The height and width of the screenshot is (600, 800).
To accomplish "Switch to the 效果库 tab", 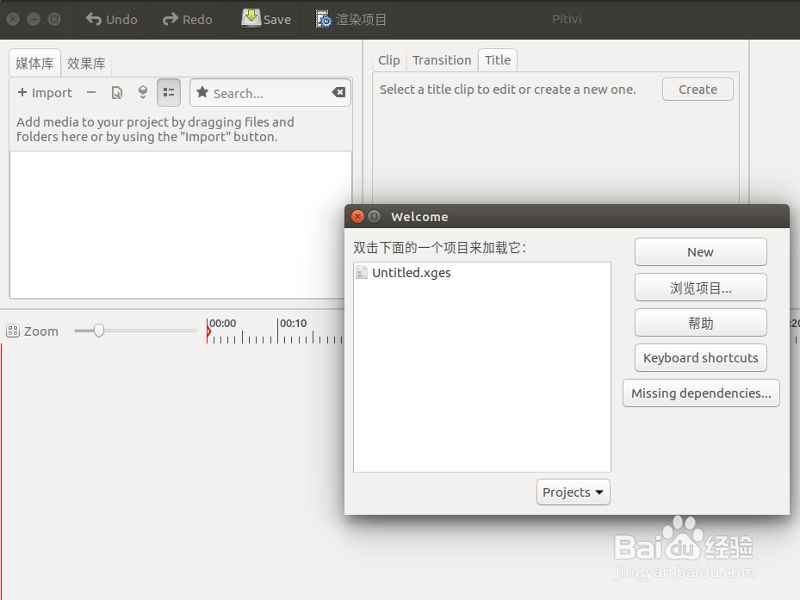I will coord(86,63).
